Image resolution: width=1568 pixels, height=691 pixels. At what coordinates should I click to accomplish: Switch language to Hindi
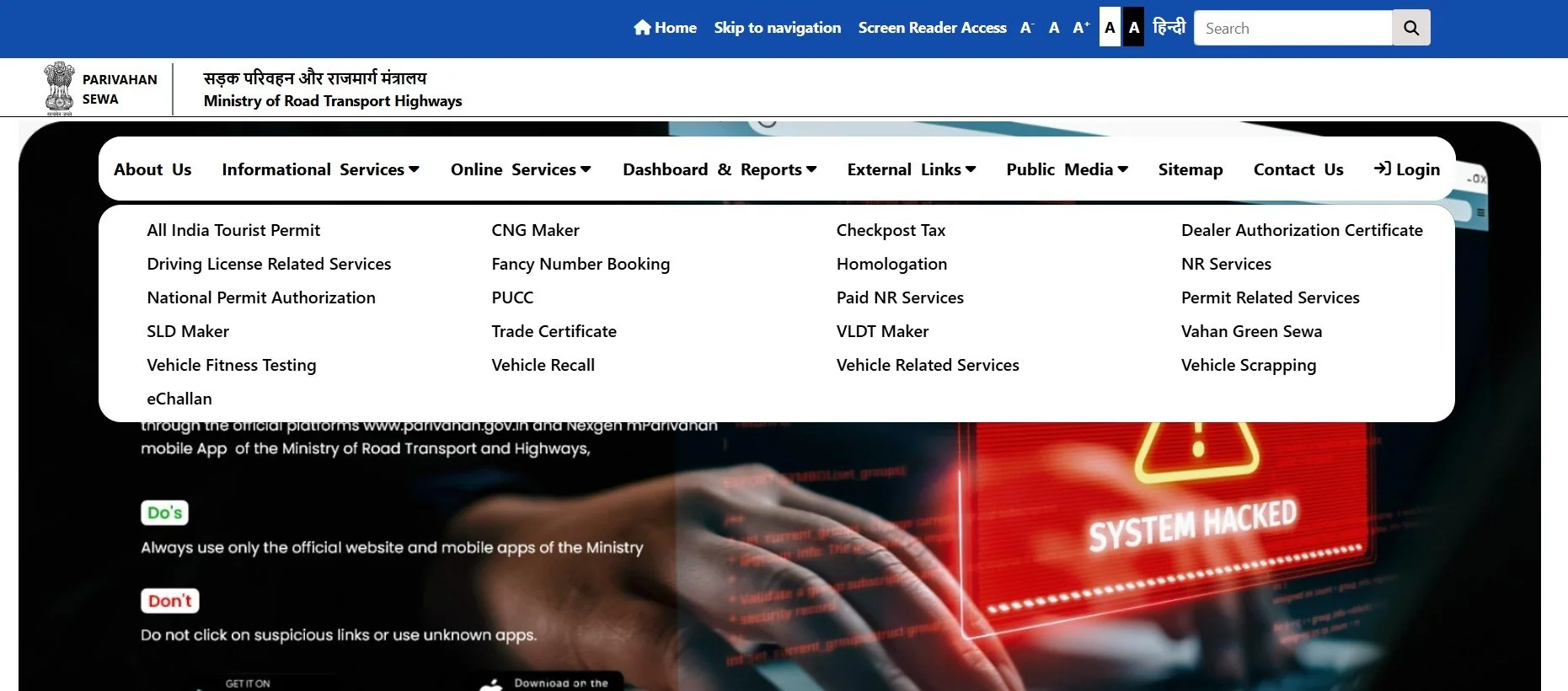[x=1169, y=27]
